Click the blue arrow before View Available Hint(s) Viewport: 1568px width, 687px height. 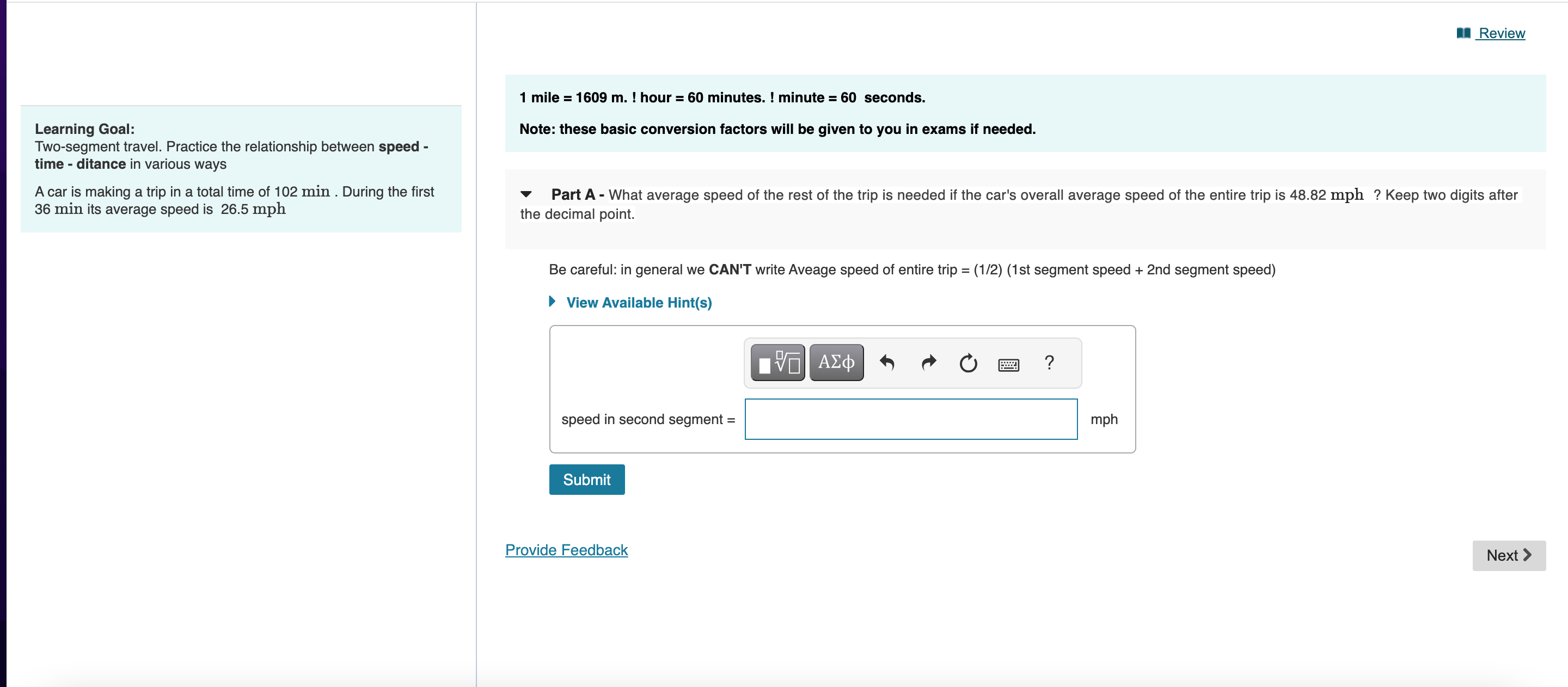tap(553, 302)
